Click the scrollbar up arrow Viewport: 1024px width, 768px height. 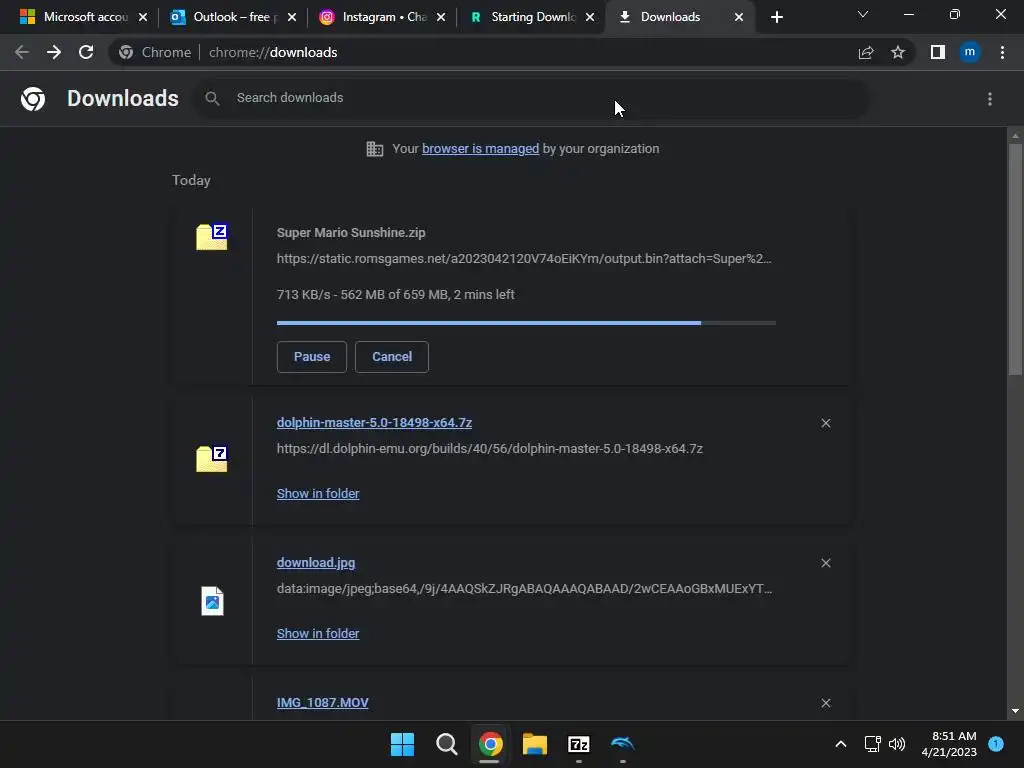coord(1015,136)
